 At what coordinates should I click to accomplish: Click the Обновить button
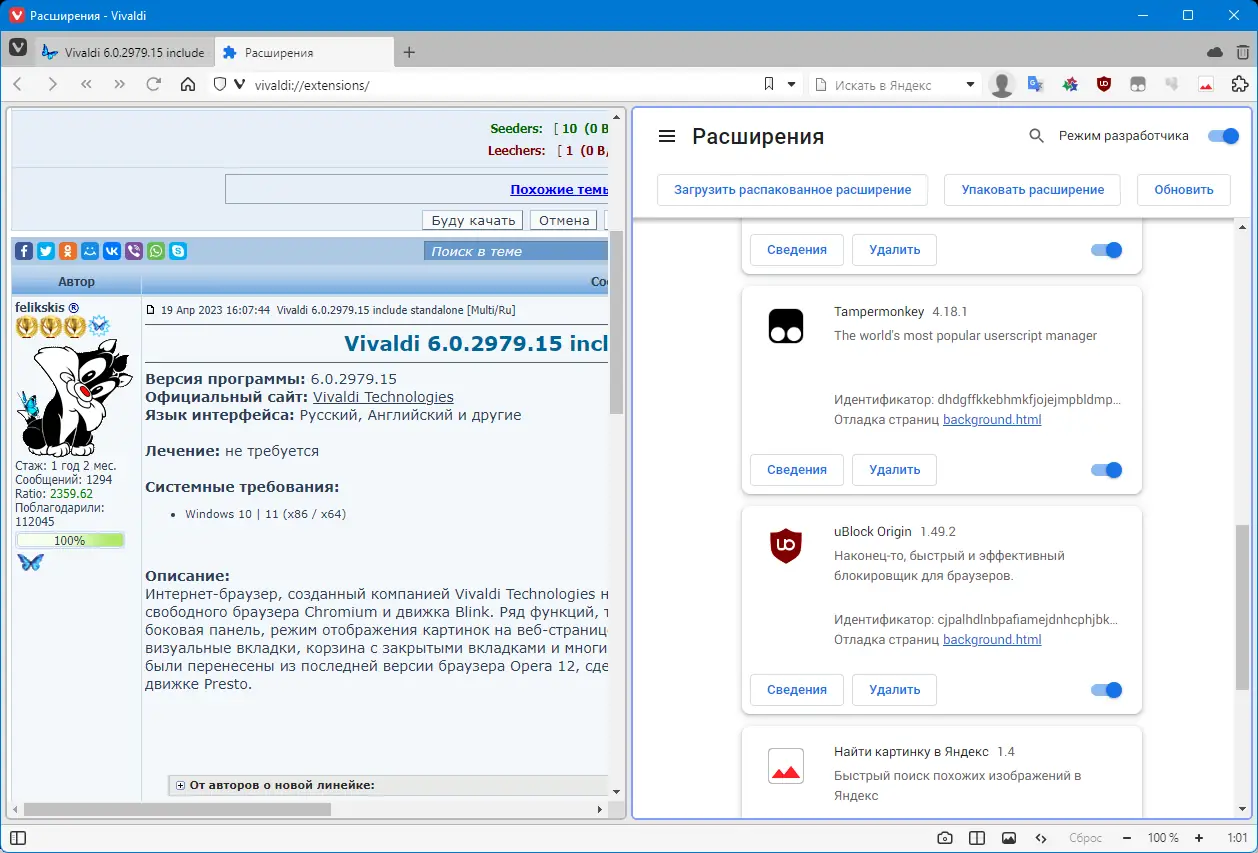(x=1184, y=189)
